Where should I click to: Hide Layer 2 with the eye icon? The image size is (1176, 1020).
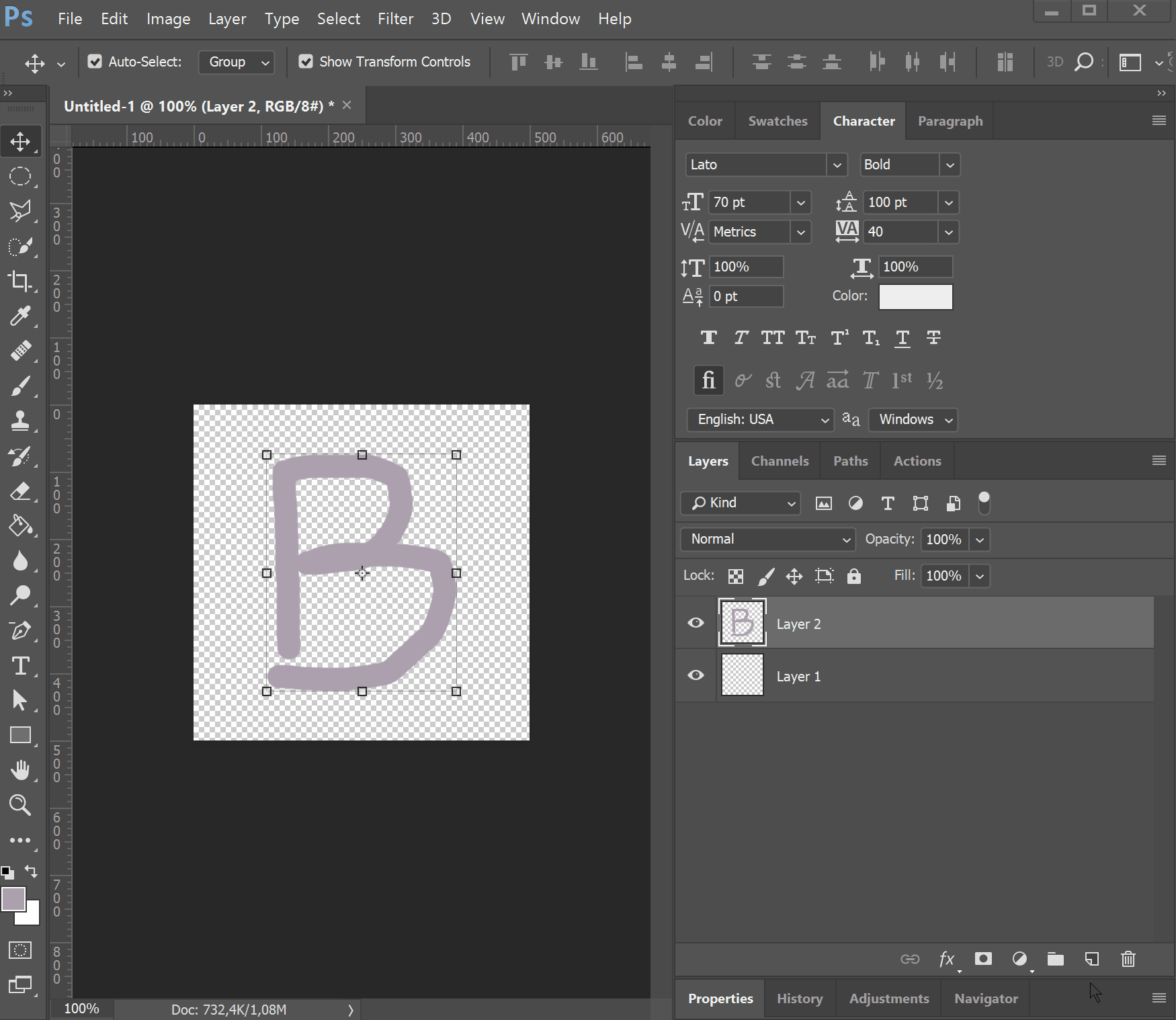pos(696,623)
